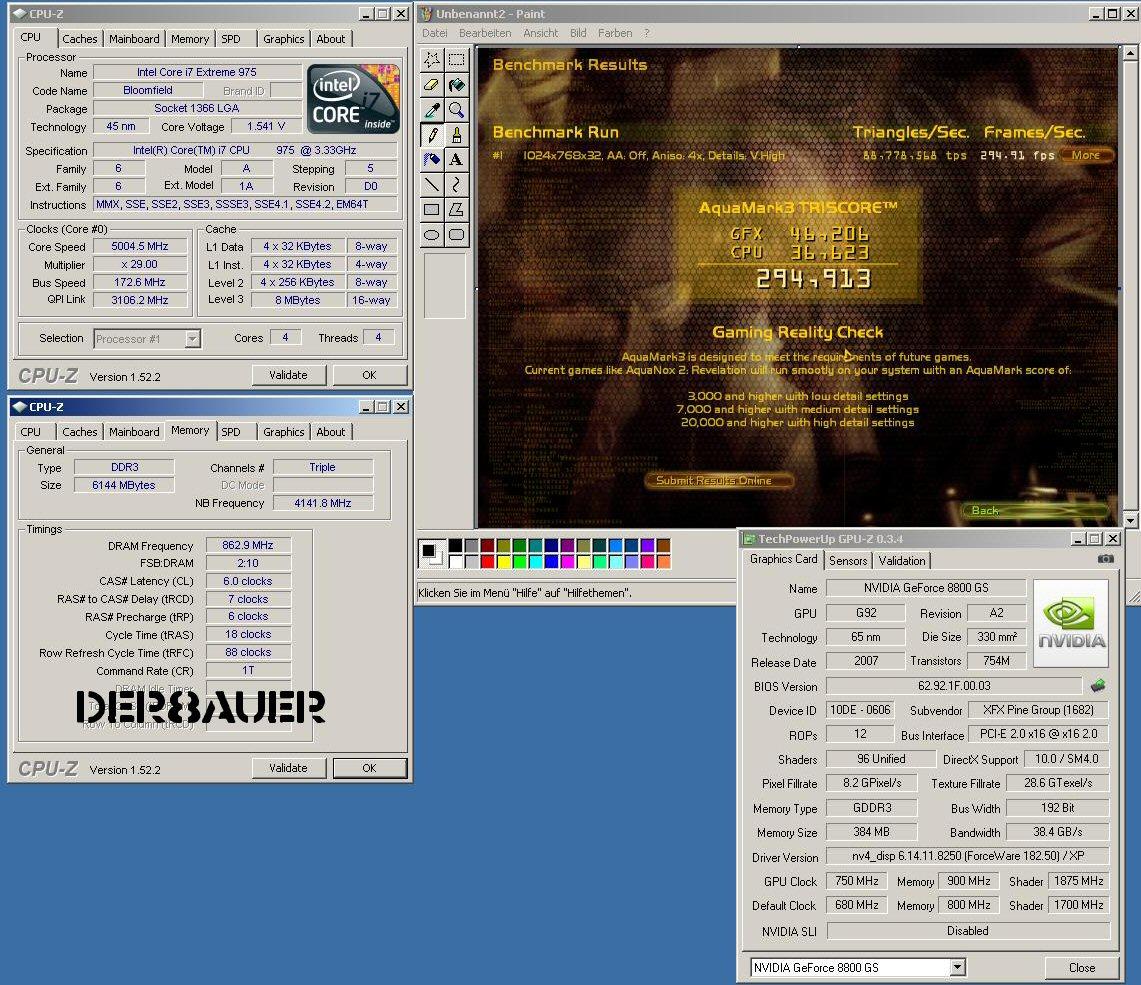
Task: Select the Brush tool in Paint
Action: (x=456, y=135)
